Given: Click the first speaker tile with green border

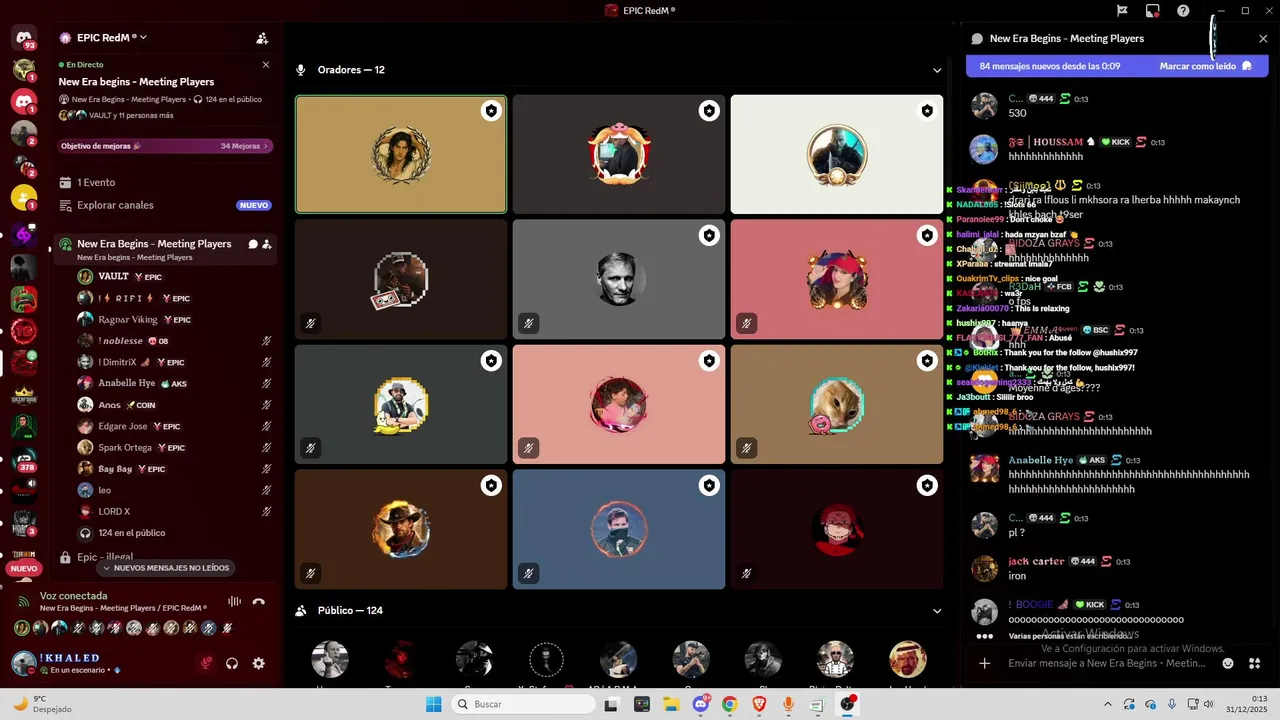Looking at the screenshot, I should tap(401, 154).
